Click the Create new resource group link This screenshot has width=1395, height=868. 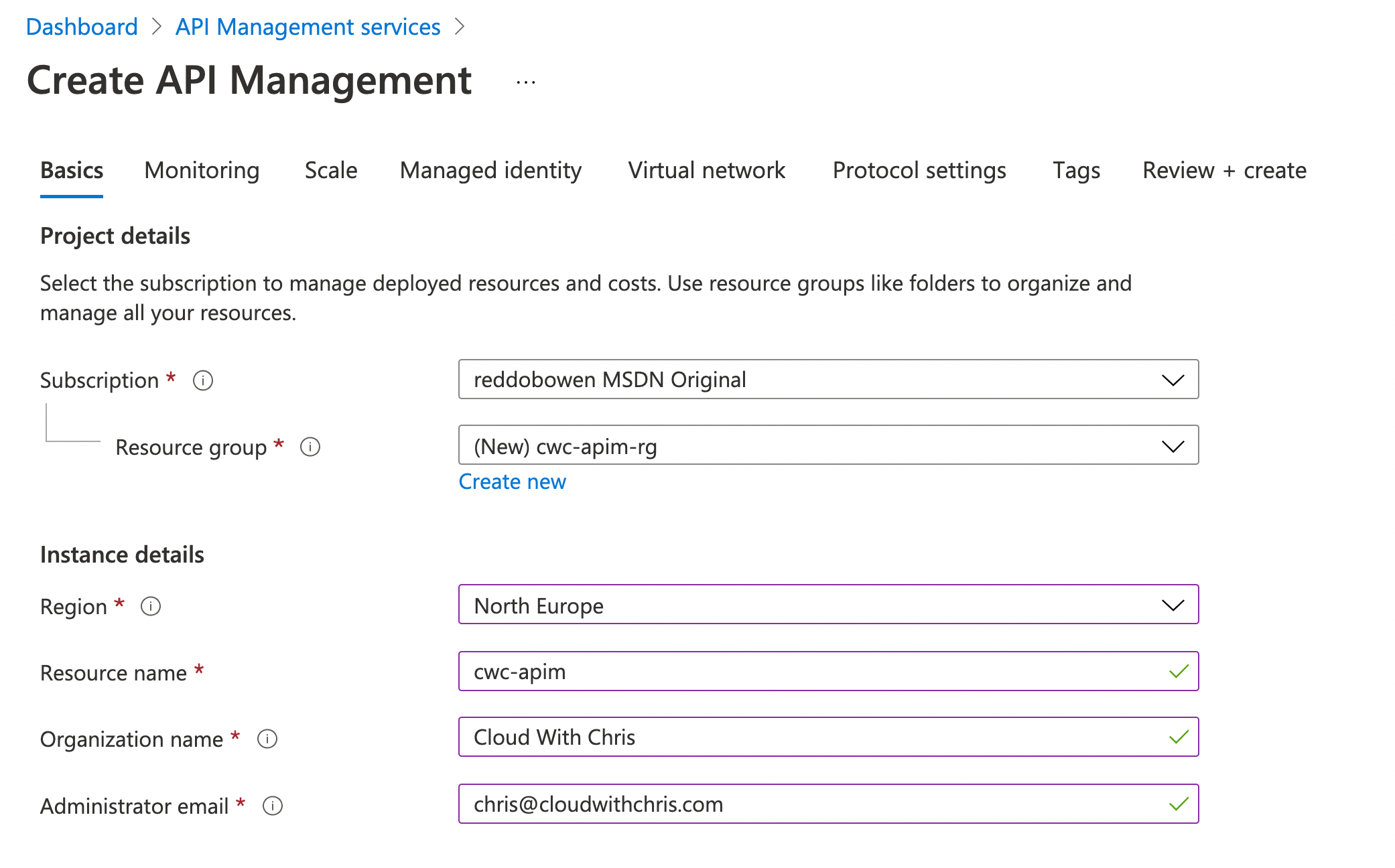(512, 482)
